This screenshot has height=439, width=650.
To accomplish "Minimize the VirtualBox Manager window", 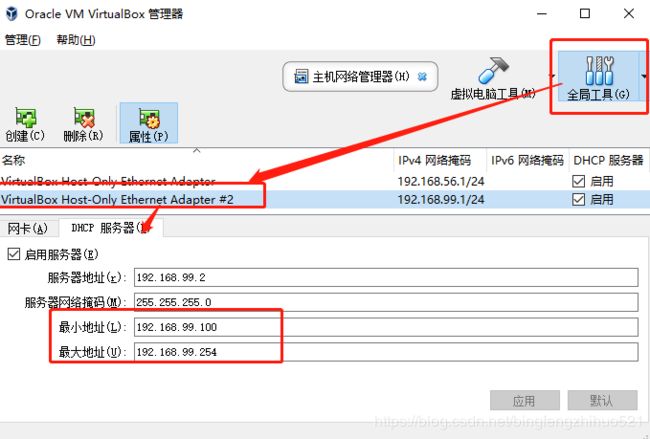I will coord(542,14).
